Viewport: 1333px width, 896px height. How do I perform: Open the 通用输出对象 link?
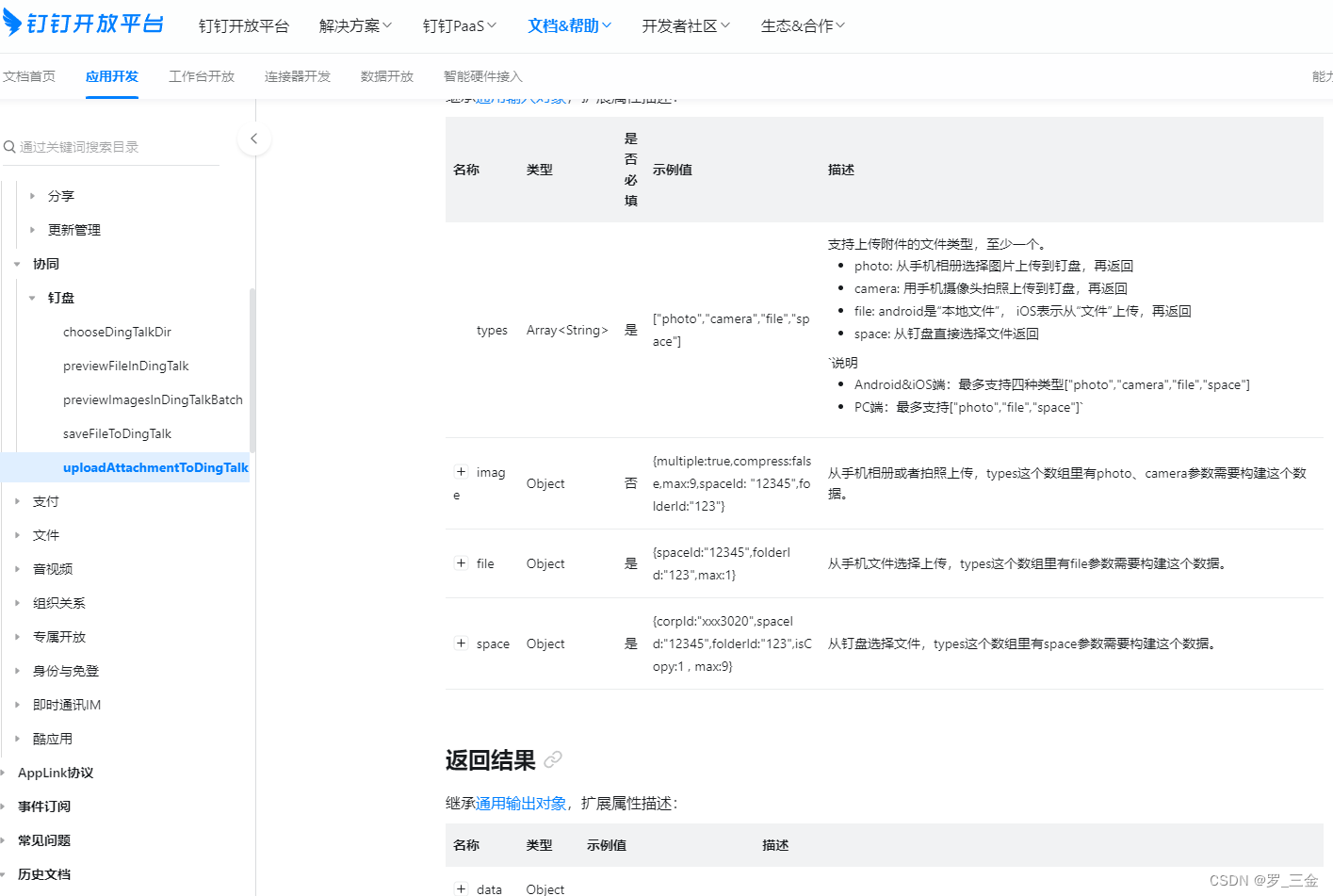[x=521, y=804]
